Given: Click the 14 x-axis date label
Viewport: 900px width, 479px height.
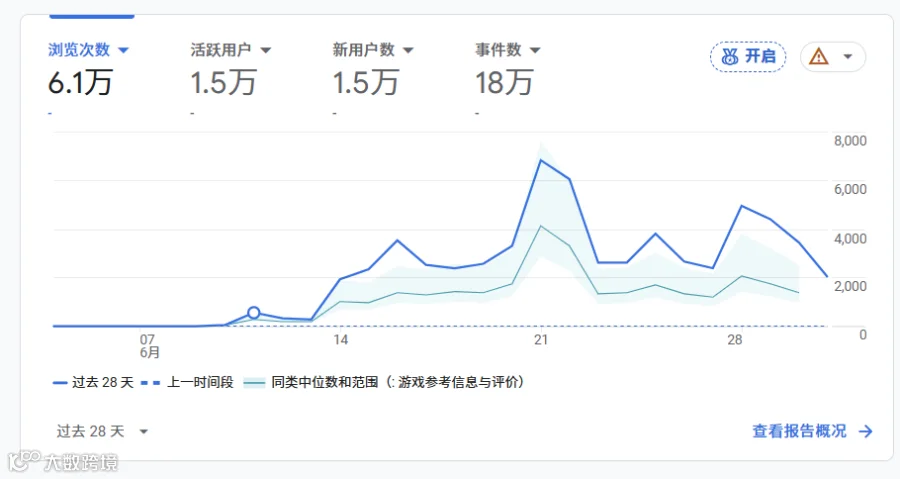Looking at the screenshot, I should click(x=340, y=340).
